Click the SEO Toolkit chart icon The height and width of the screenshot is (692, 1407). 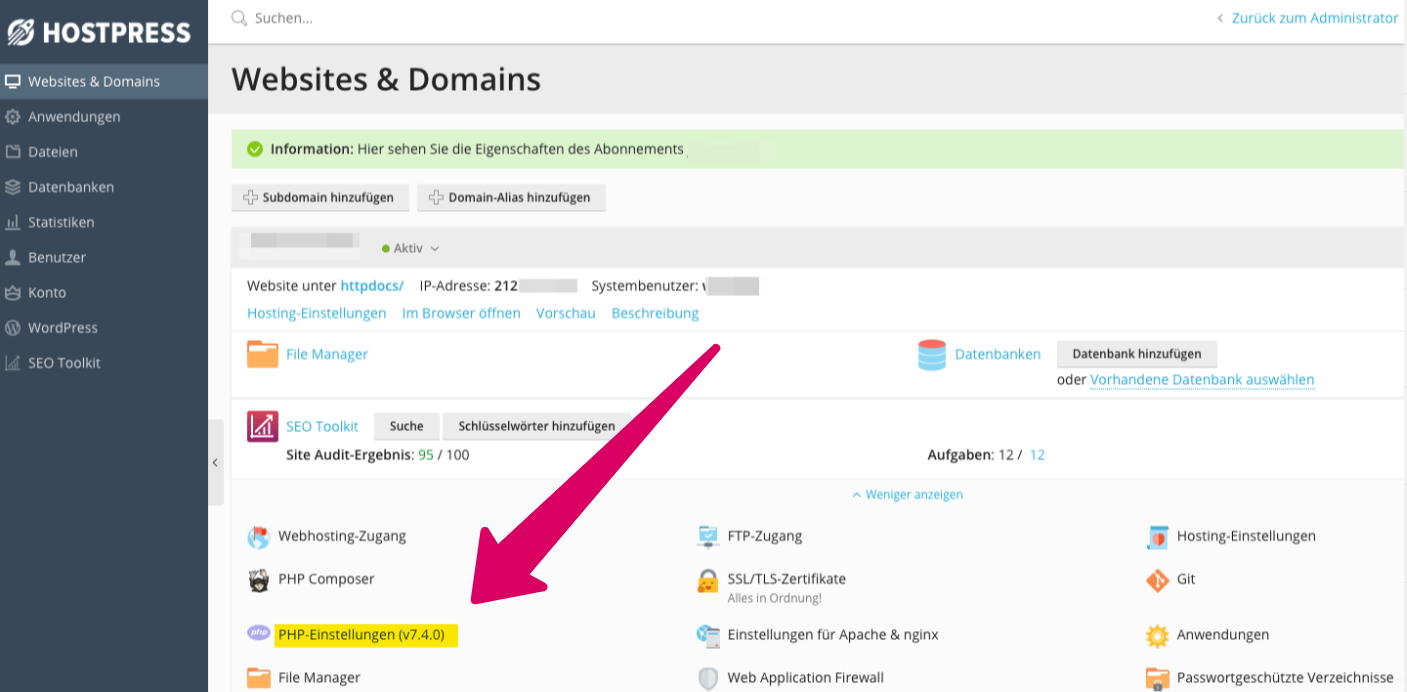262,427
